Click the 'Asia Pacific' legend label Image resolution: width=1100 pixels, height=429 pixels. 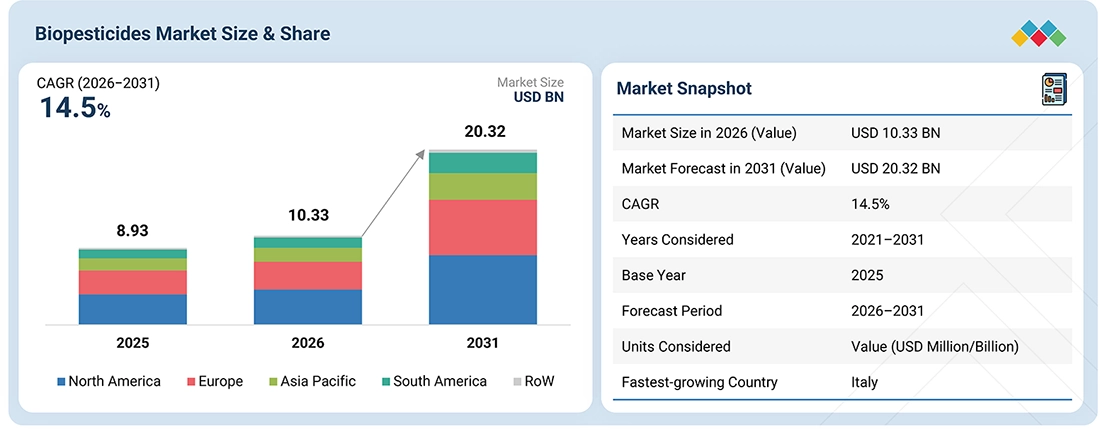[318, 382]
